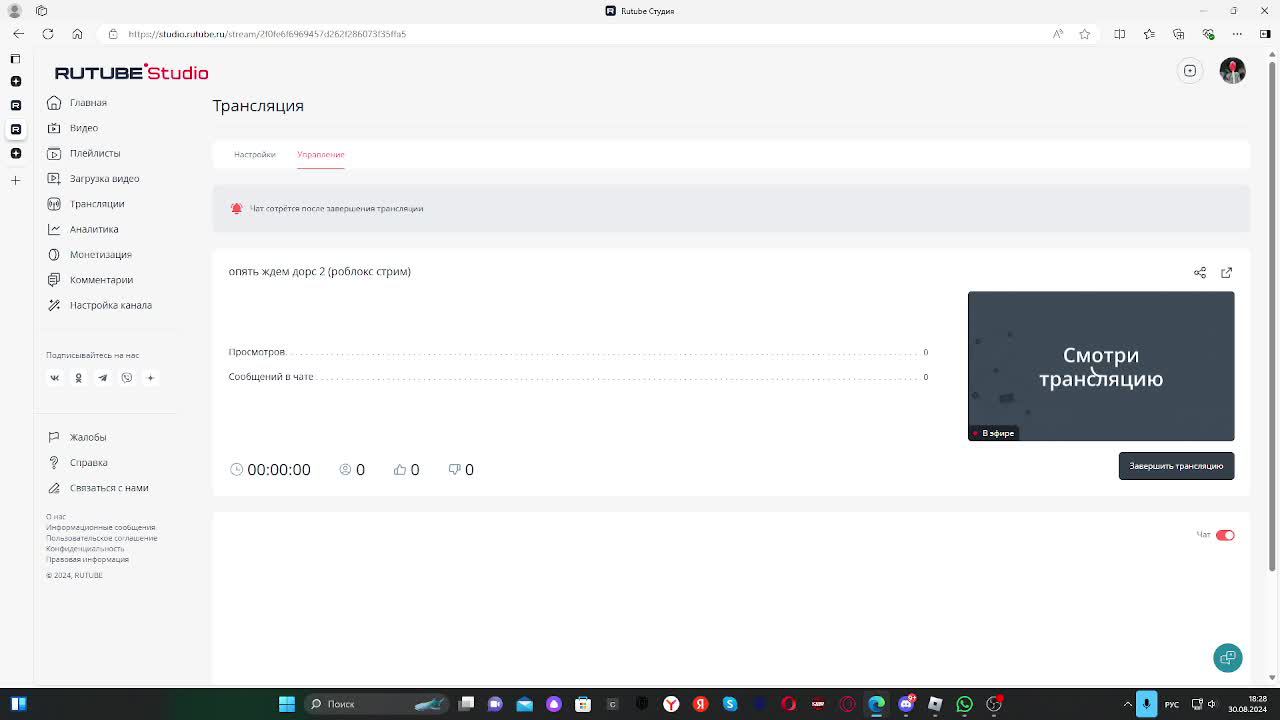Open Discord from the taskbar
Viewport: 1280px width, 720px height.
tap(907, 704)
